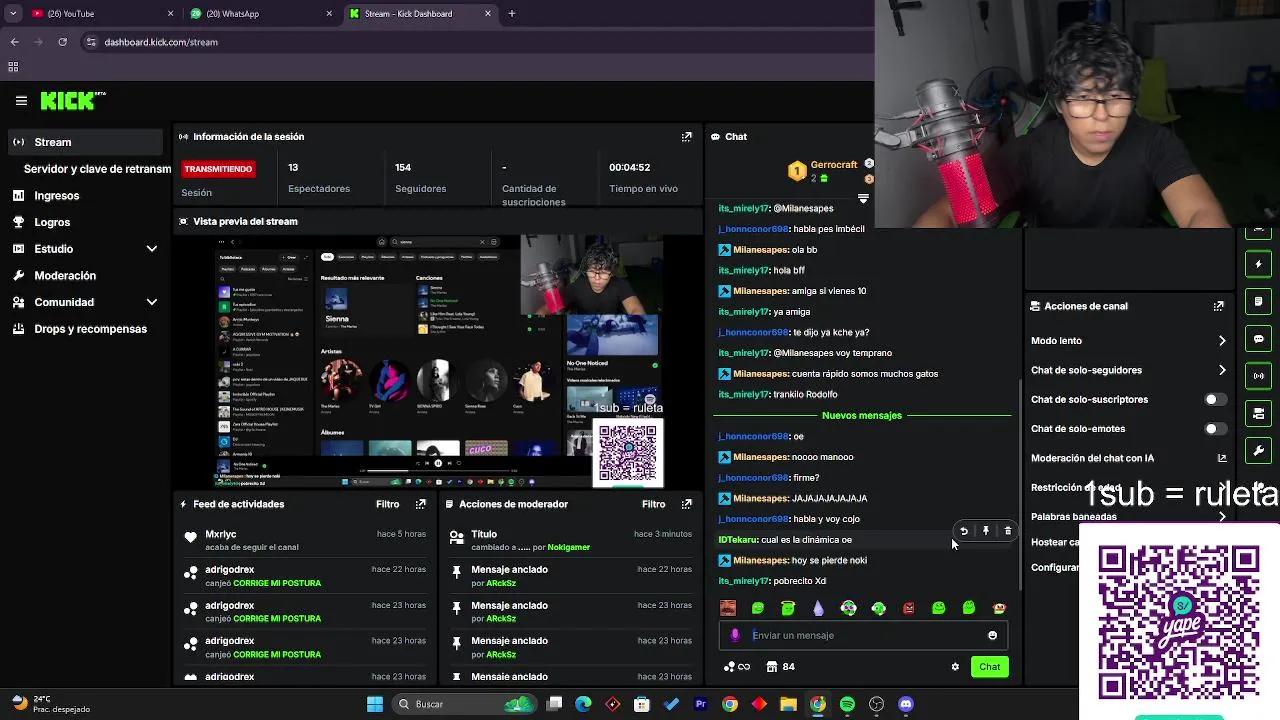Screen dimensions: 1280x720
Task: Send message with green Chat button
Action: [989, 667]
